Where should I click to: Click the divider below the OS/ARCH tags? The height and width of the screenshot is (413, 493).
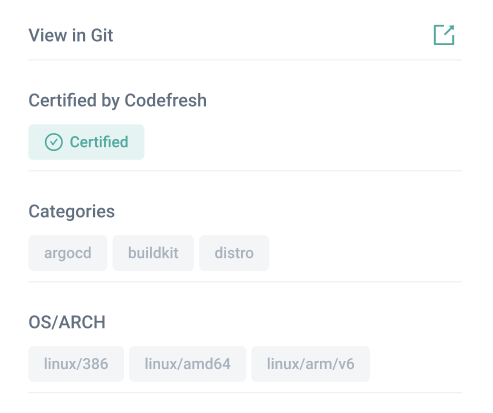[245, 393]
